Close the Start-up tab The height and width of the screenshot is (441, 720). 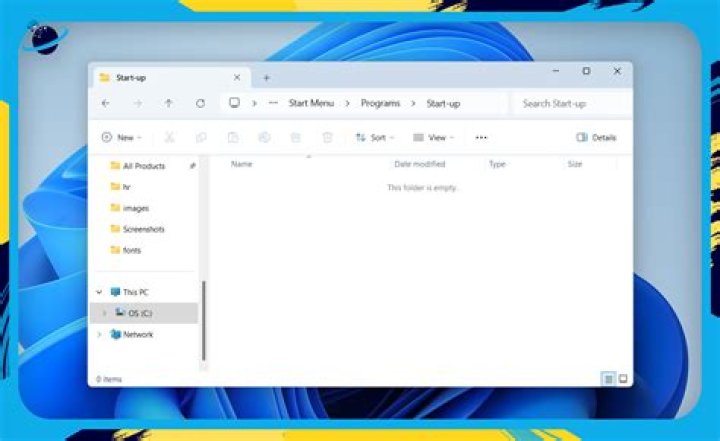tap(237, 78)
